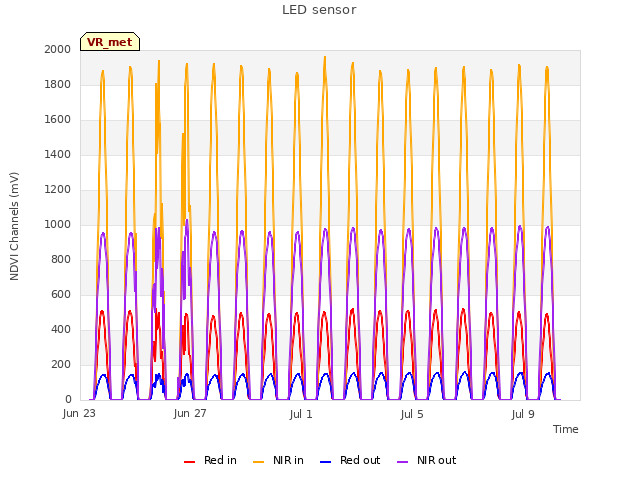Click the NDVI Channels (mV) axis title
Image resolution: width=640 pixels, height=480 pixels.
pos(14,226)
